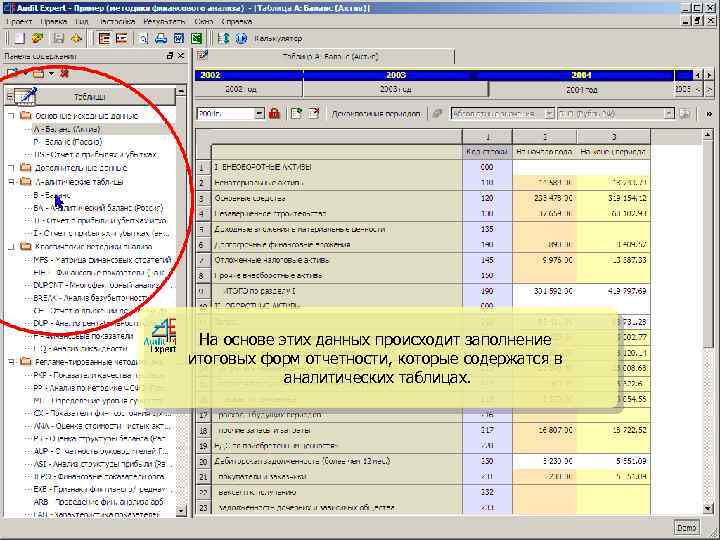Open the BREAK - Анализ безубыточности item
Viewport: 720px width, 540px height.
pyautogui.click(x=93, y=298)
